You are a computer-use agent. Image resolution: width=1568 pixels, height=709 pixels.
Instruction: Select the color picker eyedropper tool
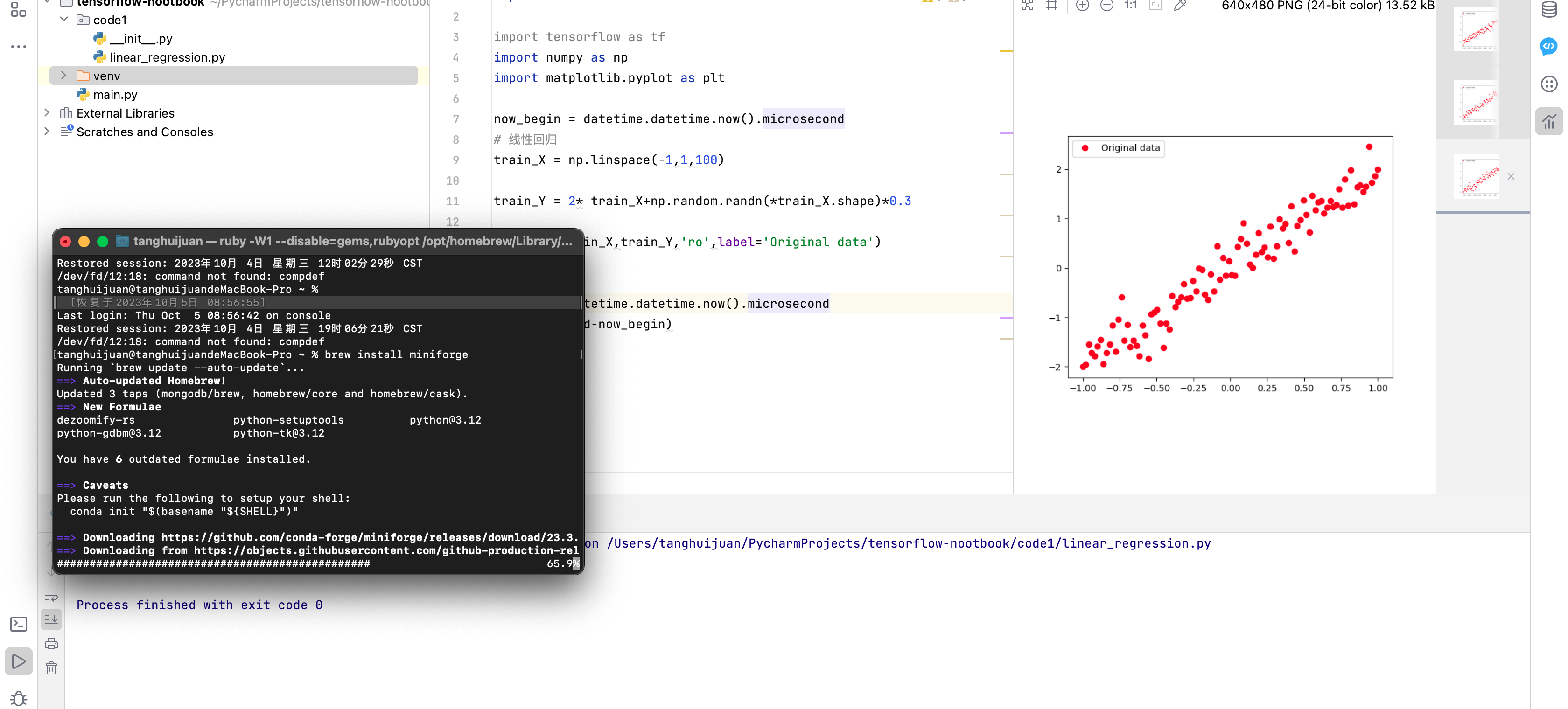coord(1180,6)
